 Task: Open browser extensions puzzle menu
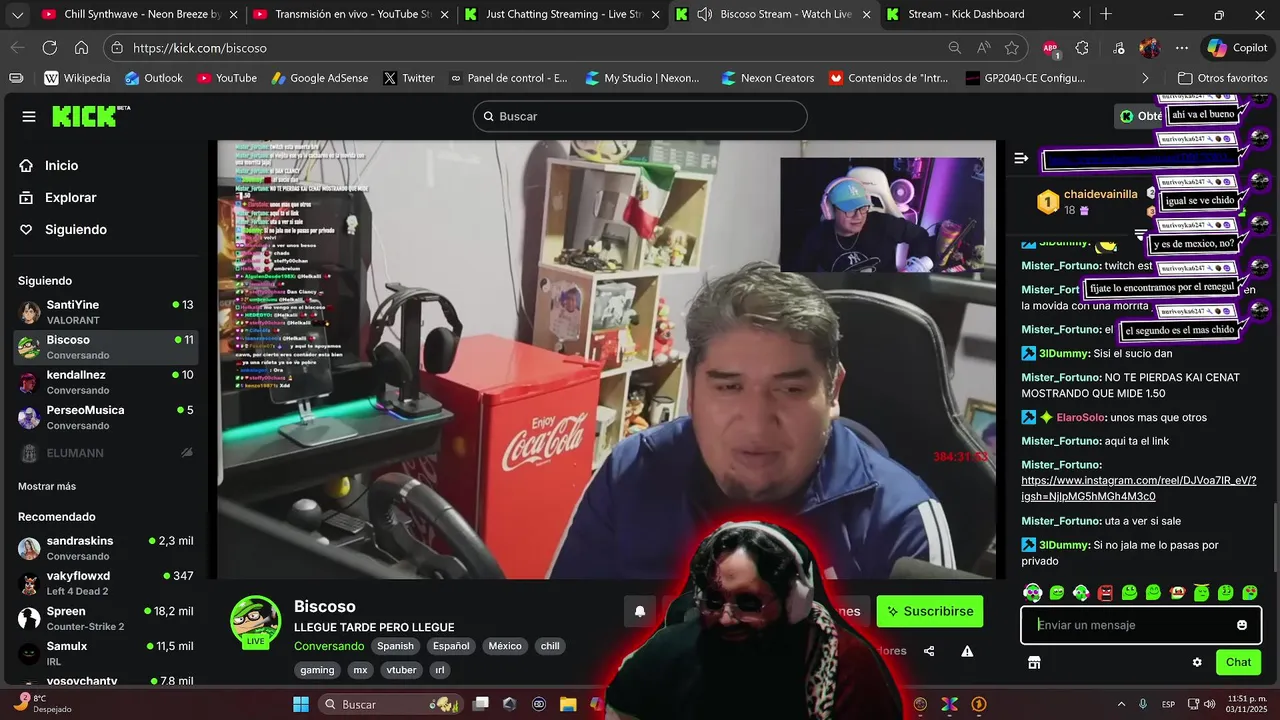[x=1082, y=48]
